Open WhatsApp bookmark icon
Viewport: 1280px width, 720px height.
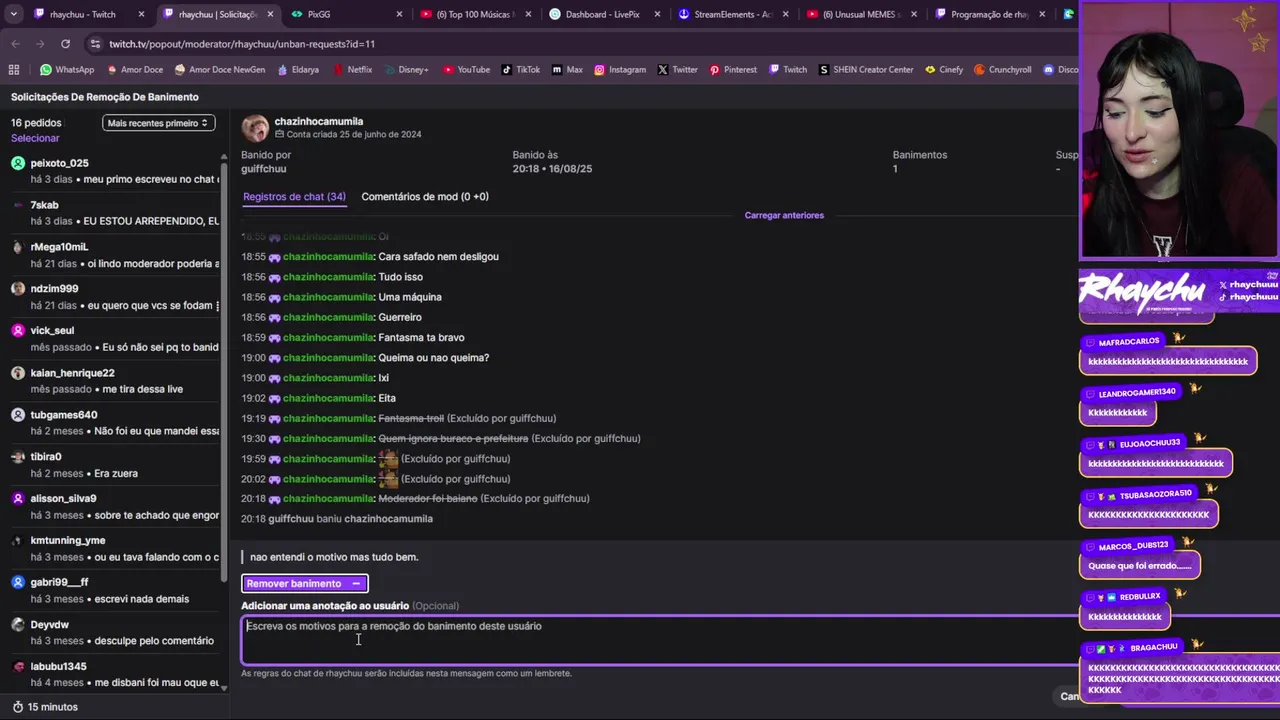(x=45, y=70)
